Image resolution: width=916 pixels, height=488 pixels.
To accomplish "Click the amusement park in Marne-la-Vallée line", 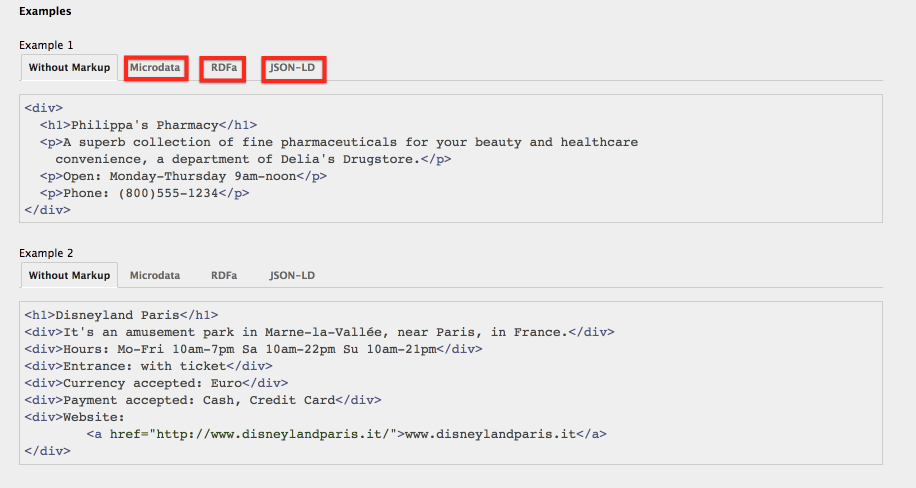I will click(x=319, y=332).
